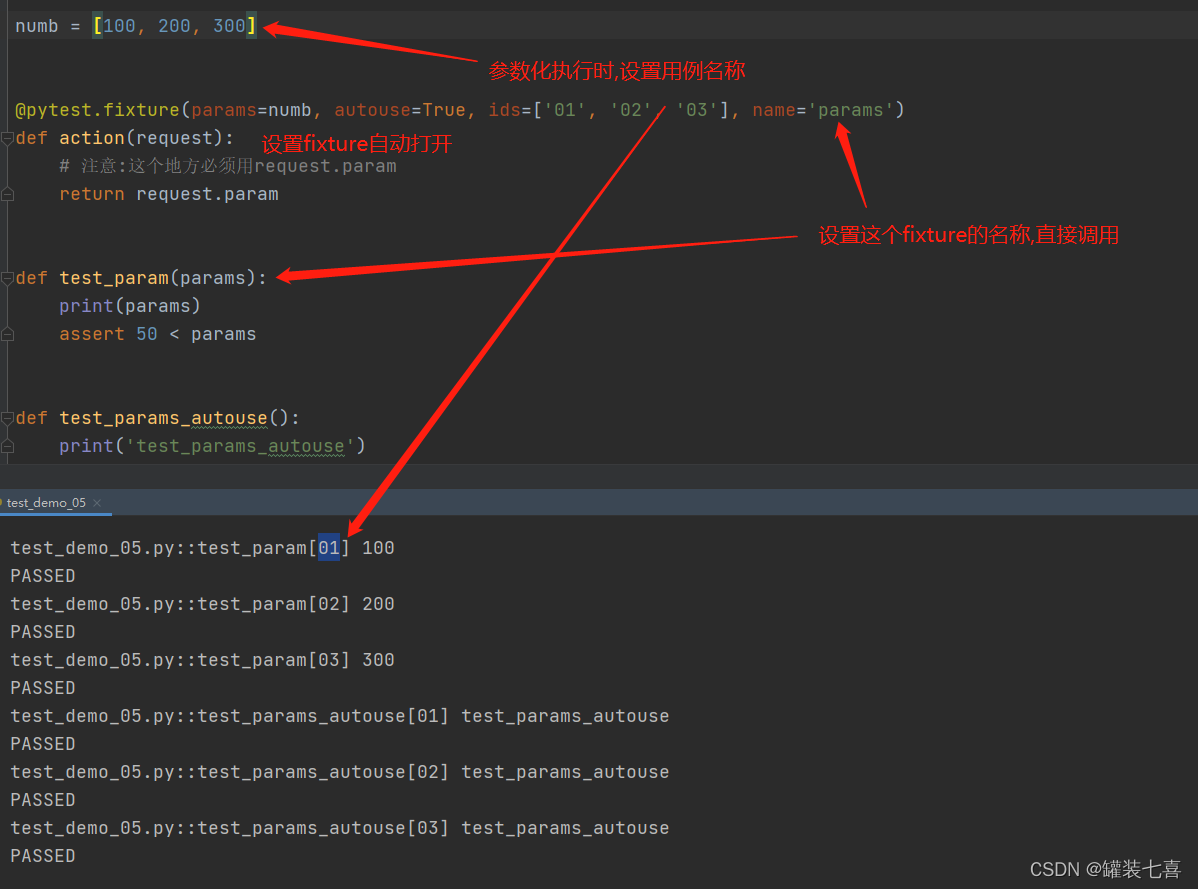
Task: Click the return request.param line
Action: pyautogui.click(x=169, y=195)
